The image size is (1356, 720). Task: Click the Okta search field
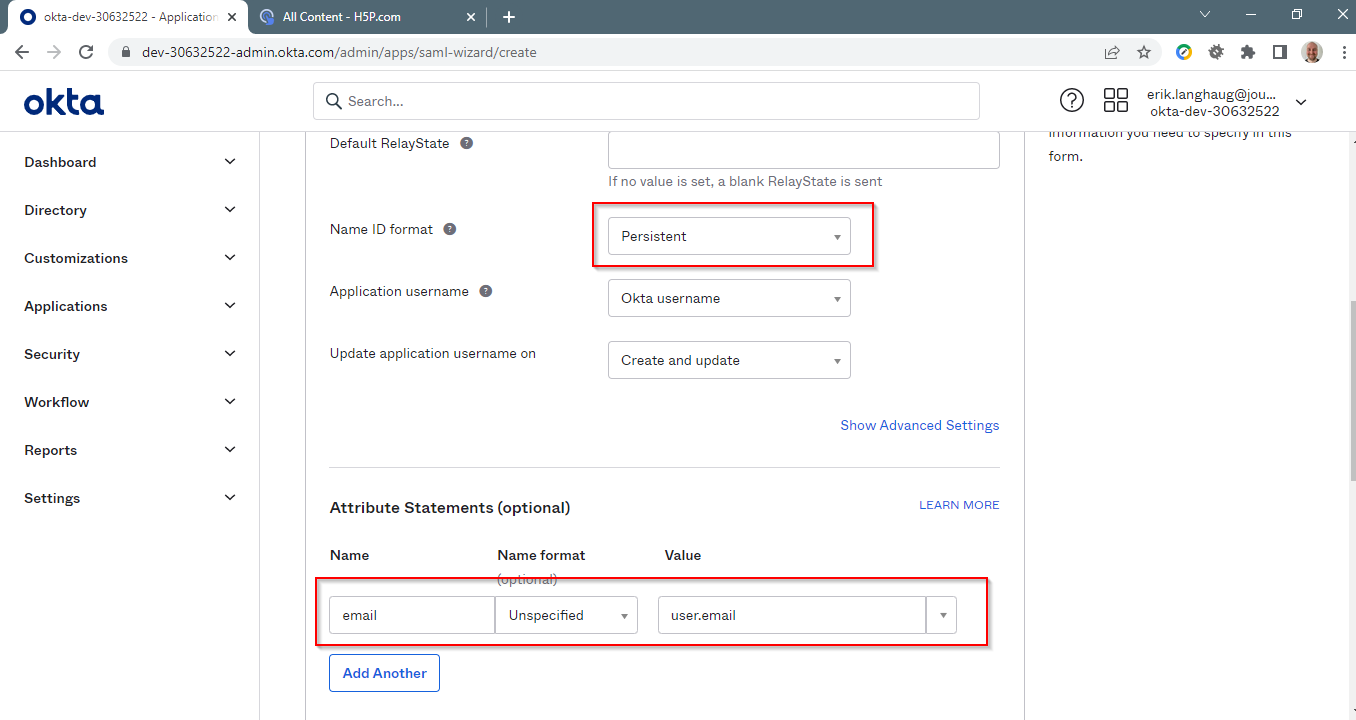click(x=646, y=101)
